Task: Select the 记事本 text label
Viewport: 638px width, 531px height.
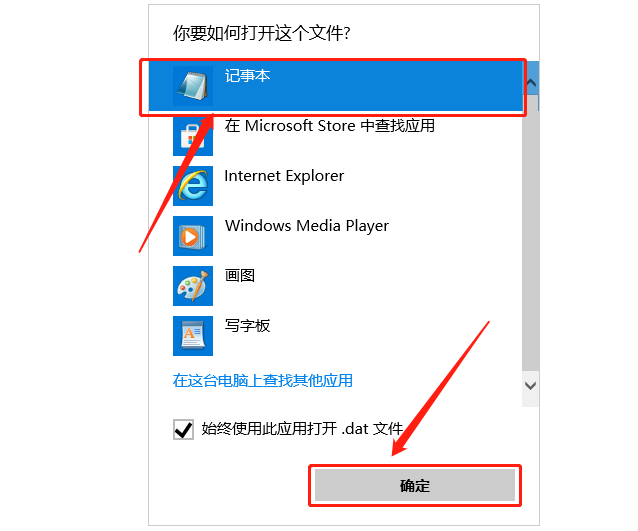Action: point(247,76)
